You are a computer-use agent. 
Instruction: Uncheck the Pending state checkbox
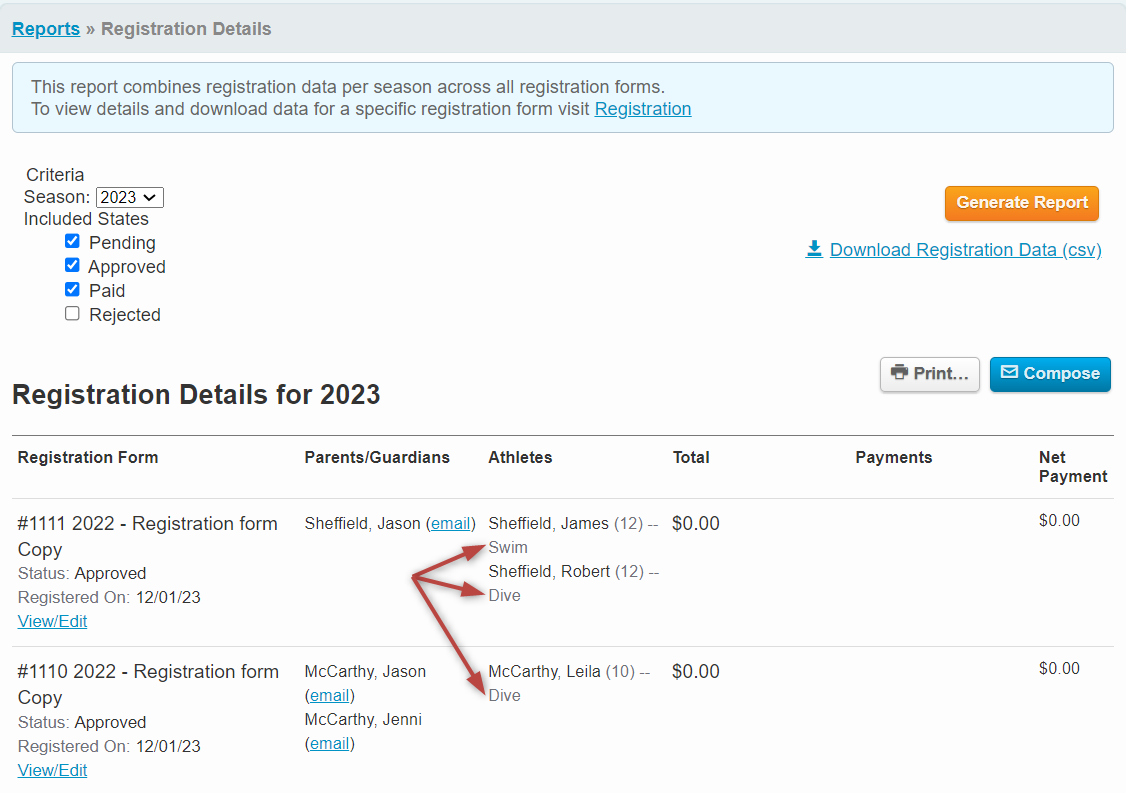pos(72,241)
